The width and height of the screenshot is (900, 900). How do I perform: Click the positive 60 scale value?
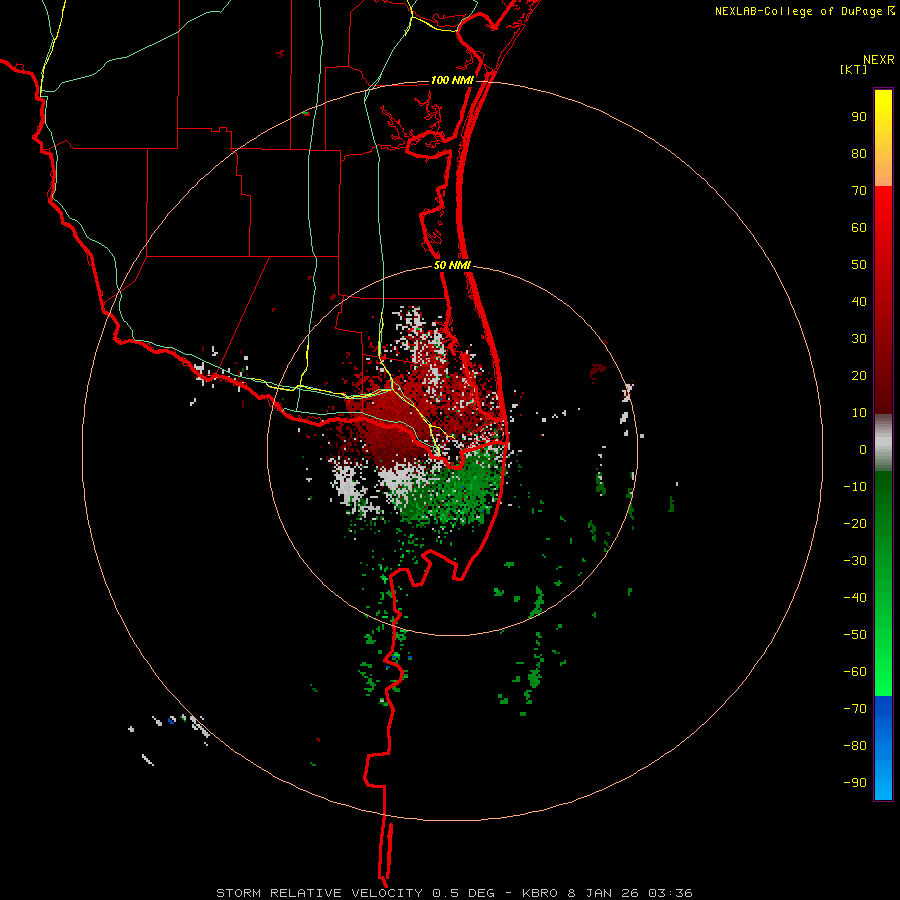point(859,228)
